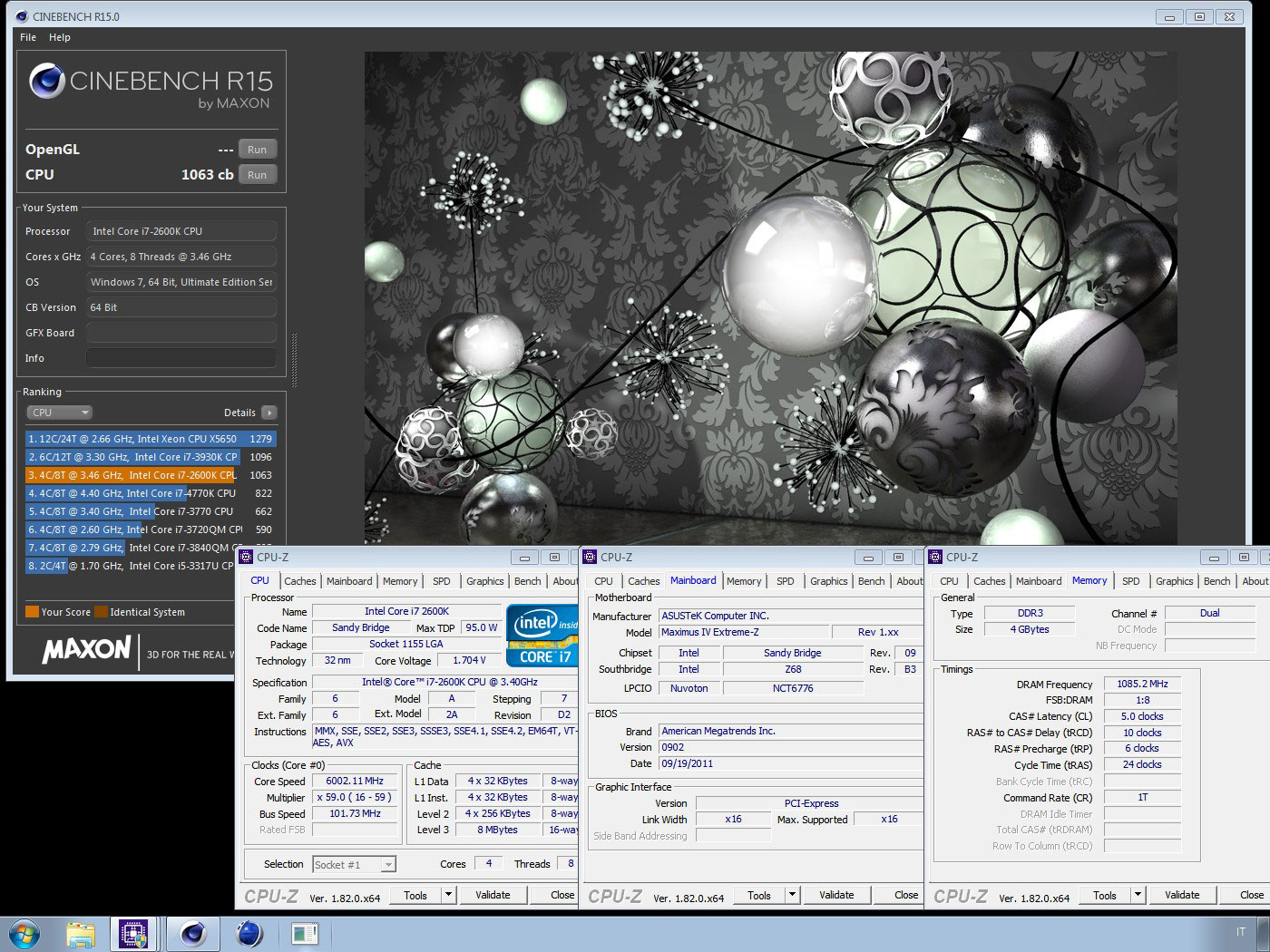
Task: Open Windows Explorer from the taskbar
Action: [x=81, y=934]
